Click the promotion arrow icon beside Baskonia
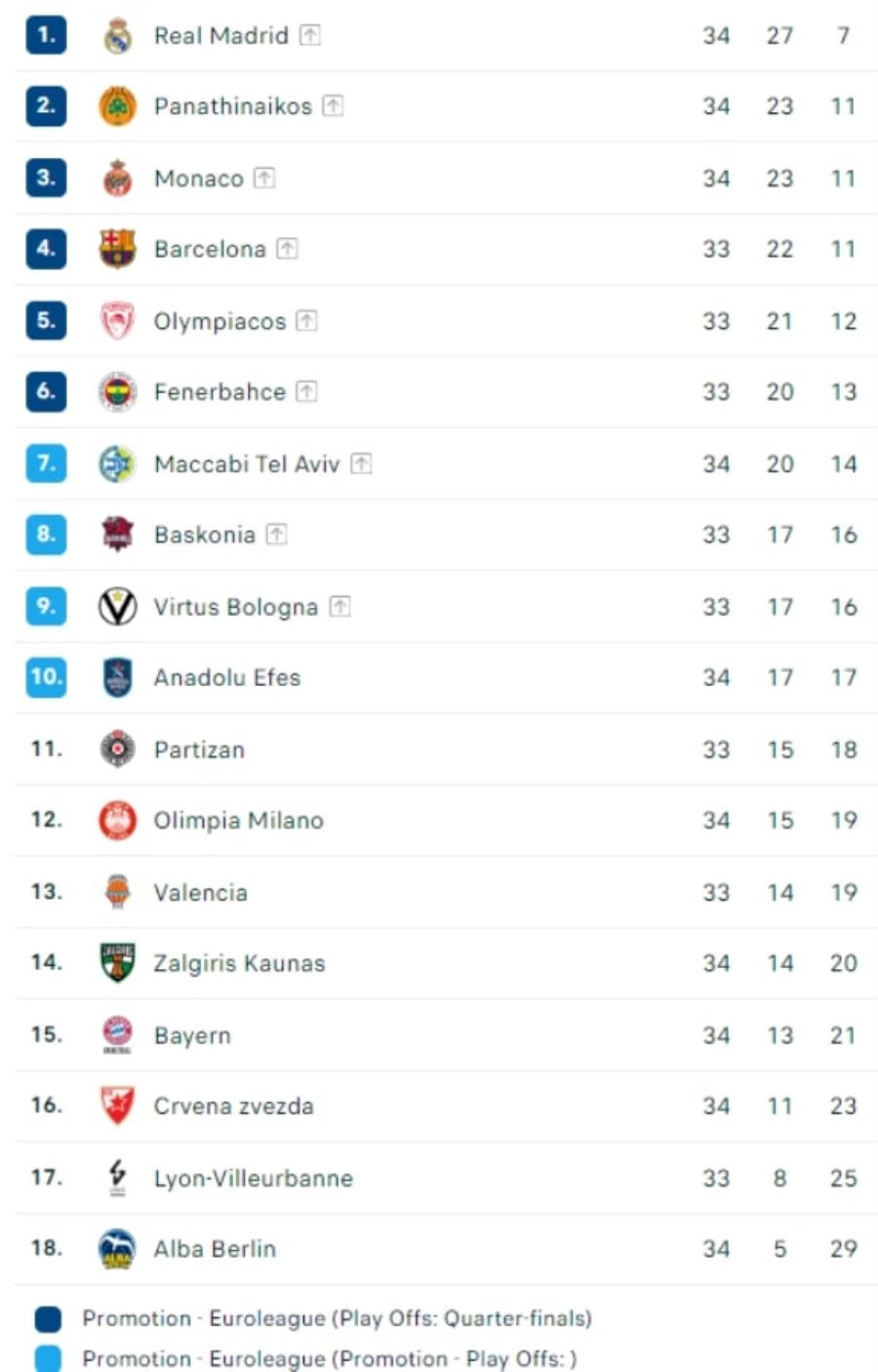878x1372 pixels. 276,534
